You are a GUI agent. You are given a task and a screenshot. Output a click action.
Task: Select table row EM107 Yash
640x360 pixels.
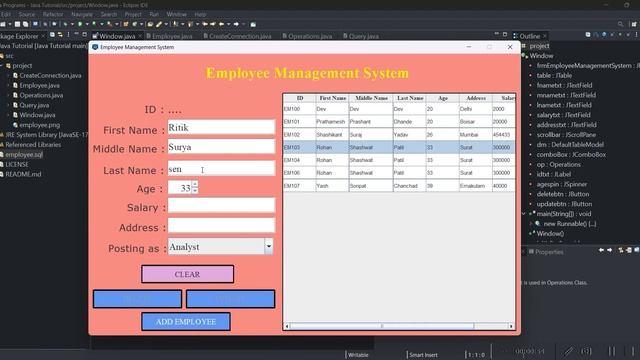point(399,186)
